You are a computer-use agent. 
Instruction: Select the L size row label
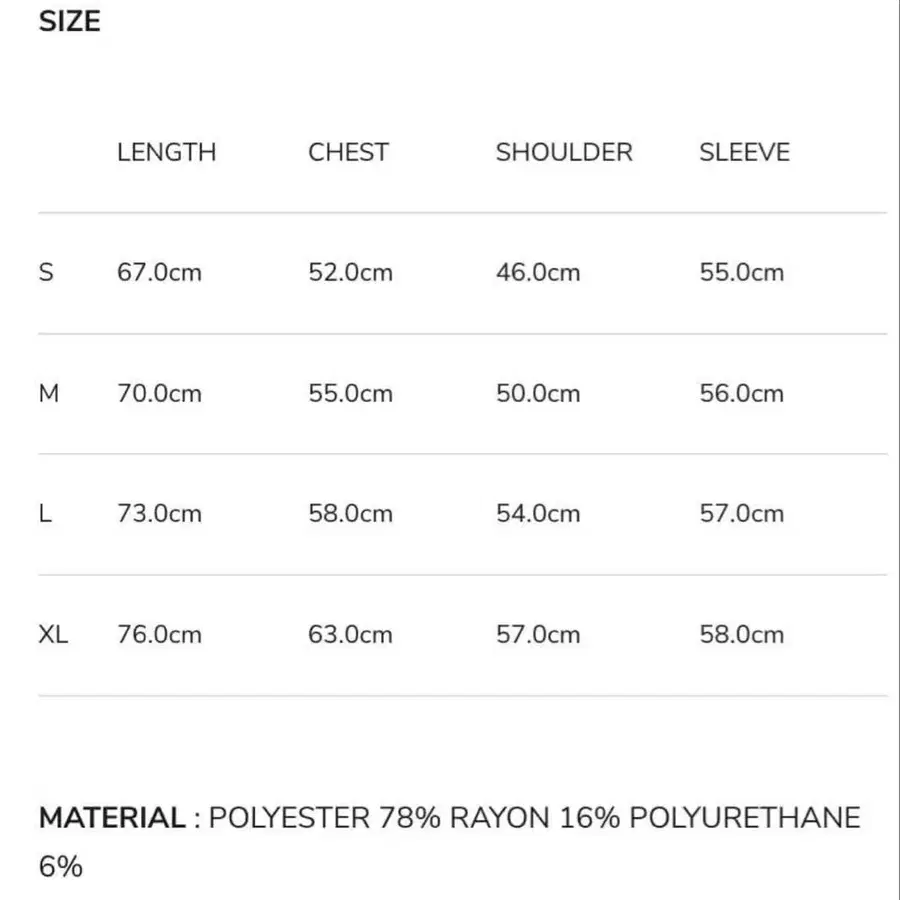click(x=45, y=514)
